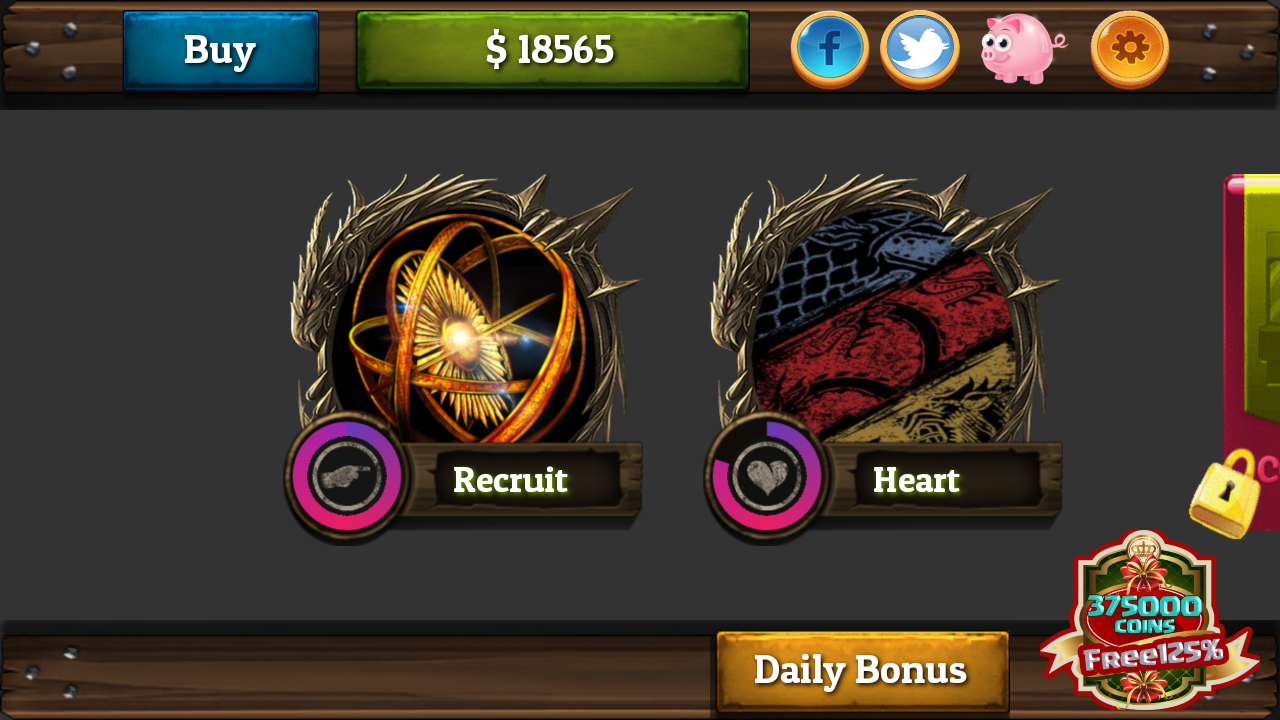Open the Twitter bird icon
The height and width of the screenshot is (720, 1280).
coord(920,49)
